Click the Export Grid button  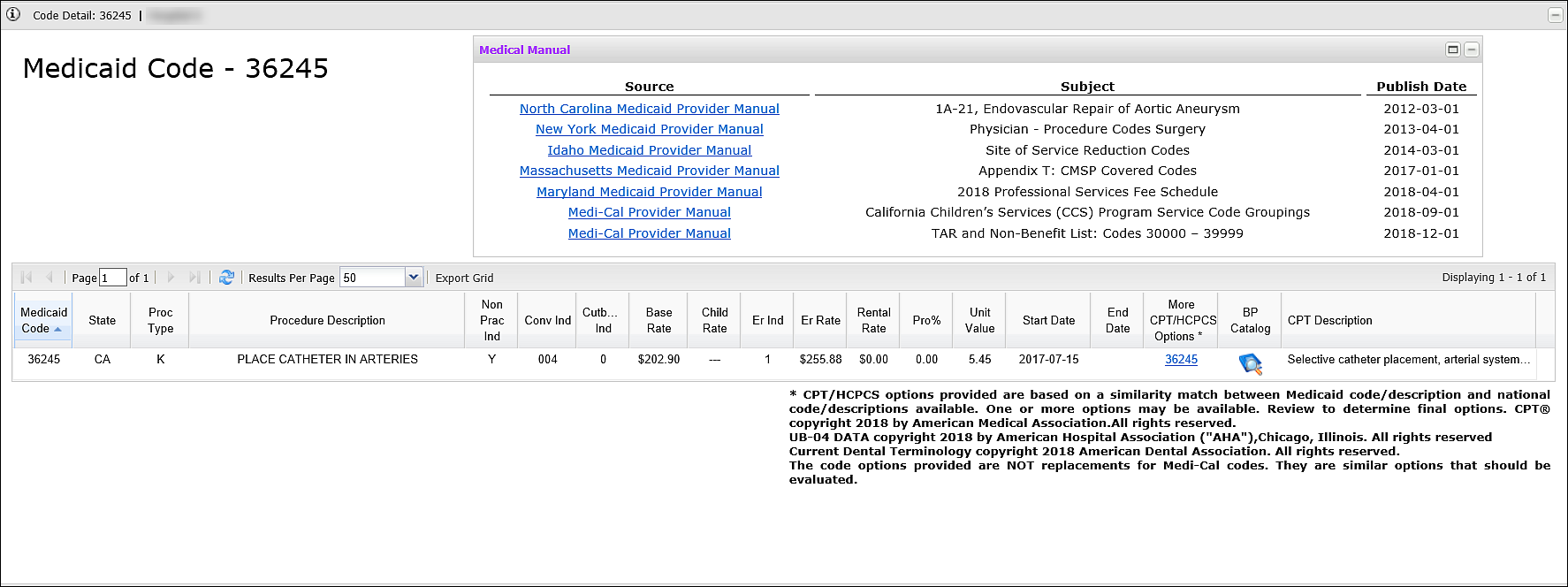464,278
